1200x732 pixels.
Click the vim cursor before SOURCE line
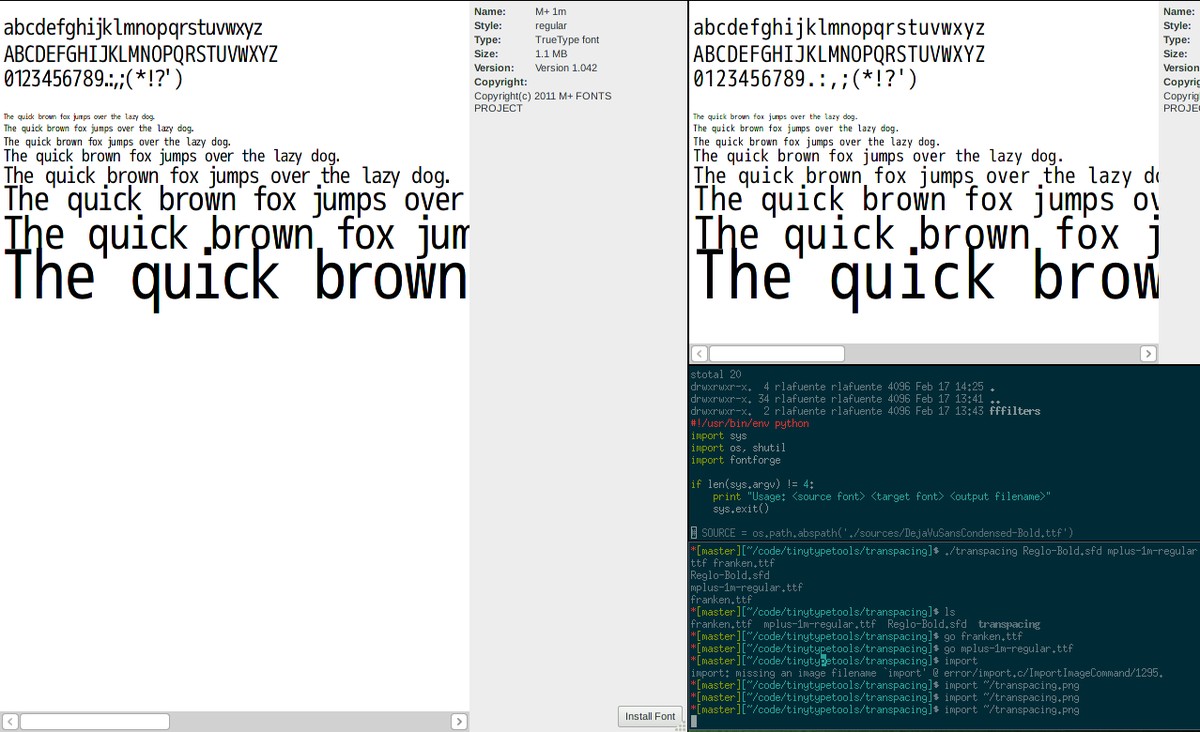point(694,533)
